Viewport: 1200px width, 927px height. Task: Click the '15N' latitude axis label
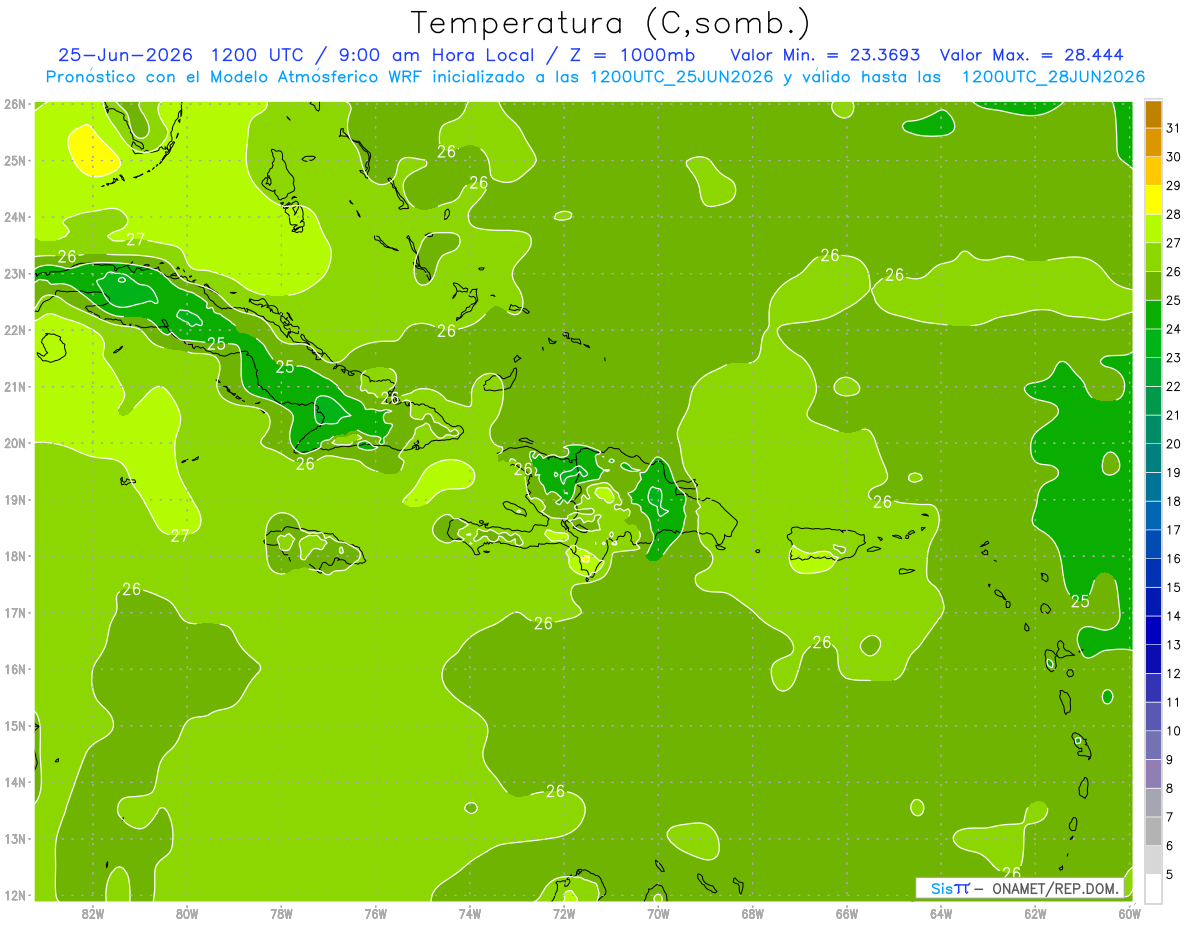click(x=14, y=725)
